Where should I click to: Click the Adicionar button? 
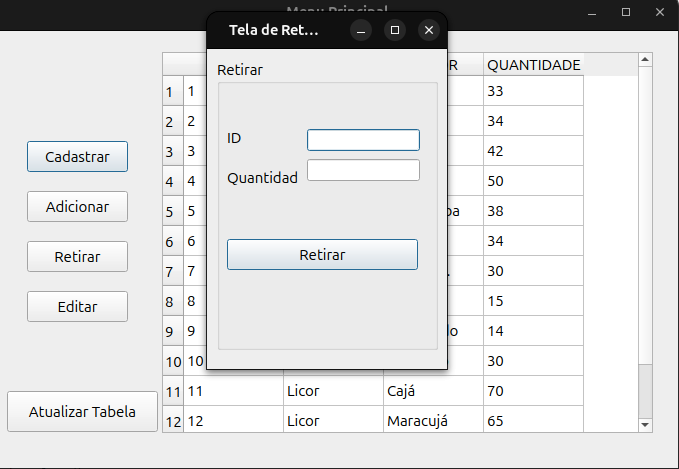(78, 207)
